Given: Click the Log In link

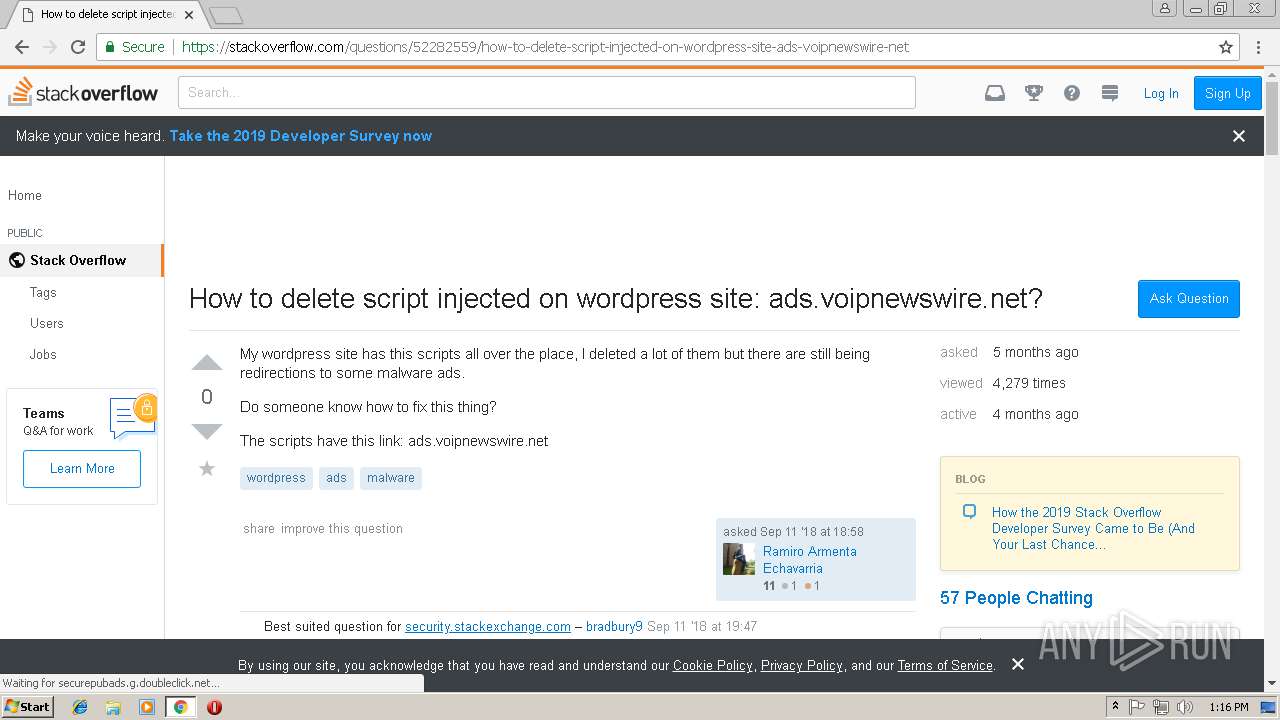Looking at the screenshot, I should coord(1161,93).
